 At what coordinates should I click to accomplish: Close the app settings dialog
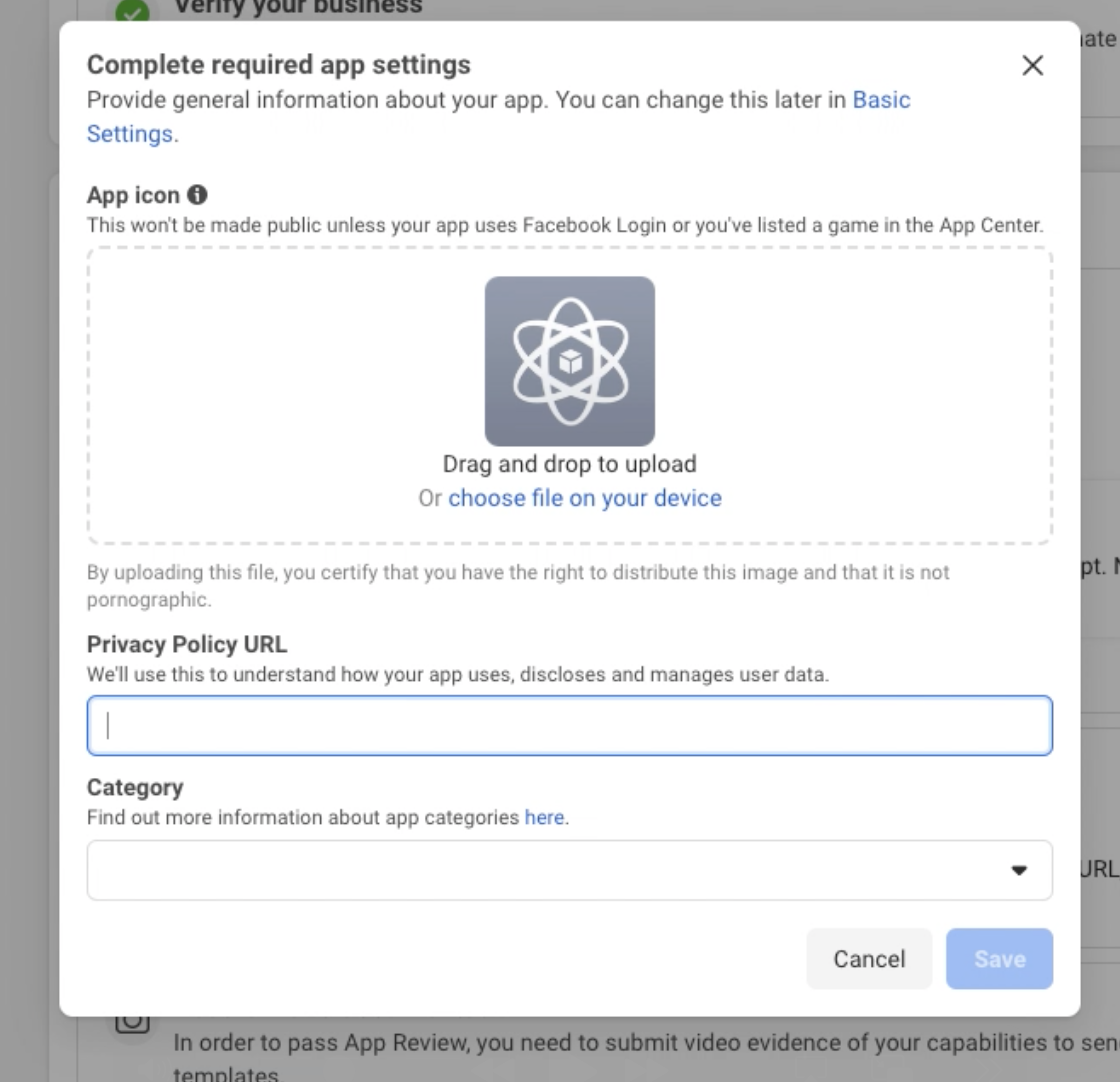pyautogui.click(x=1032, y=66)
